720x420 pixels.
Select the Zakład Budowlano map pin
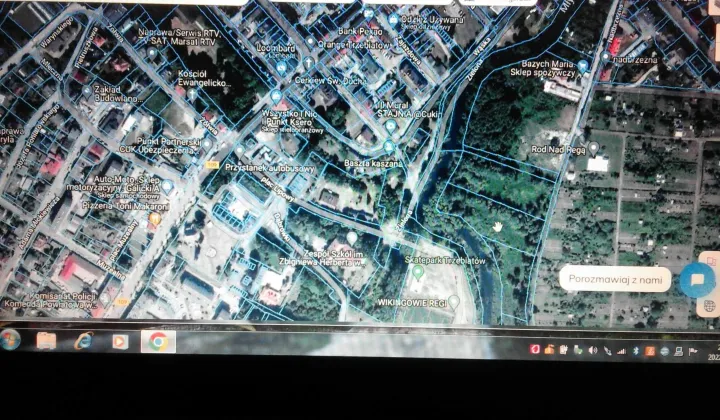[x=87, y=91]
